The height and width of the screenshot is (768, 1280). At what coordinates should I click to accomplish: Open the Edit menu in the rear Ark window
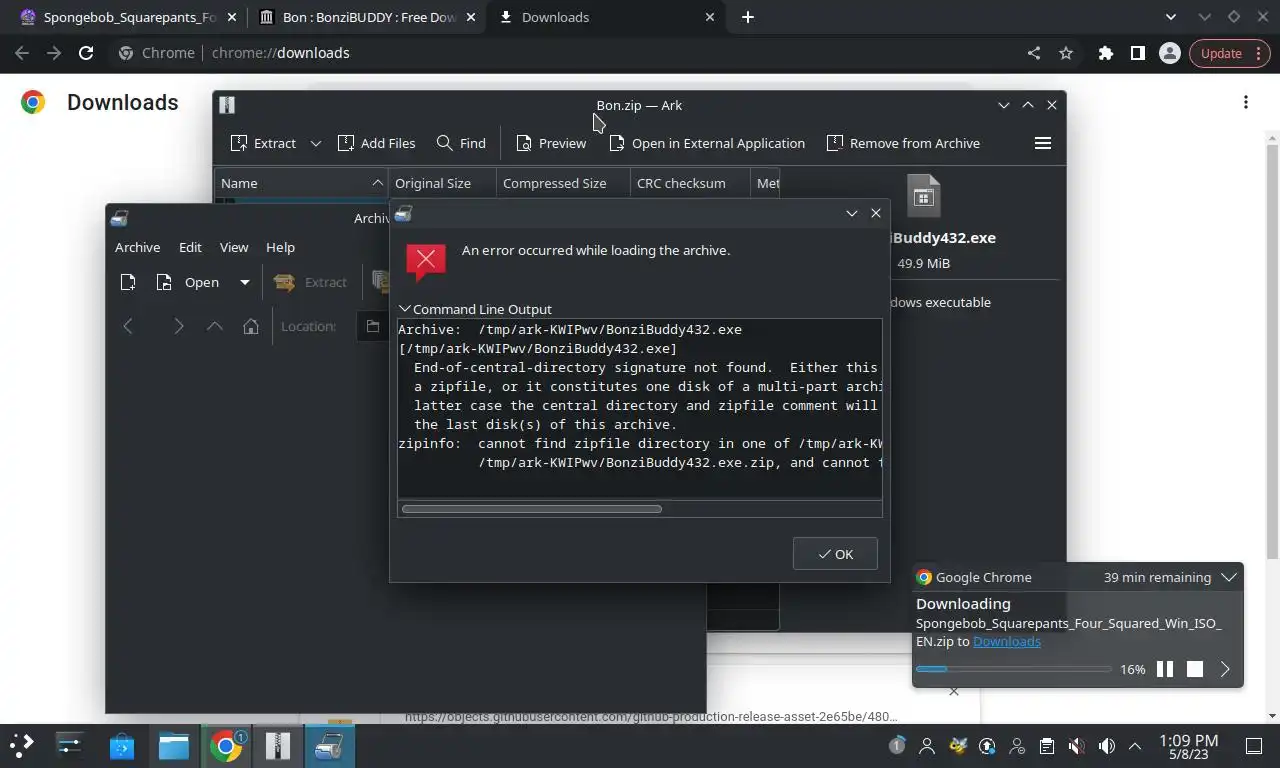tap(190, 247)
